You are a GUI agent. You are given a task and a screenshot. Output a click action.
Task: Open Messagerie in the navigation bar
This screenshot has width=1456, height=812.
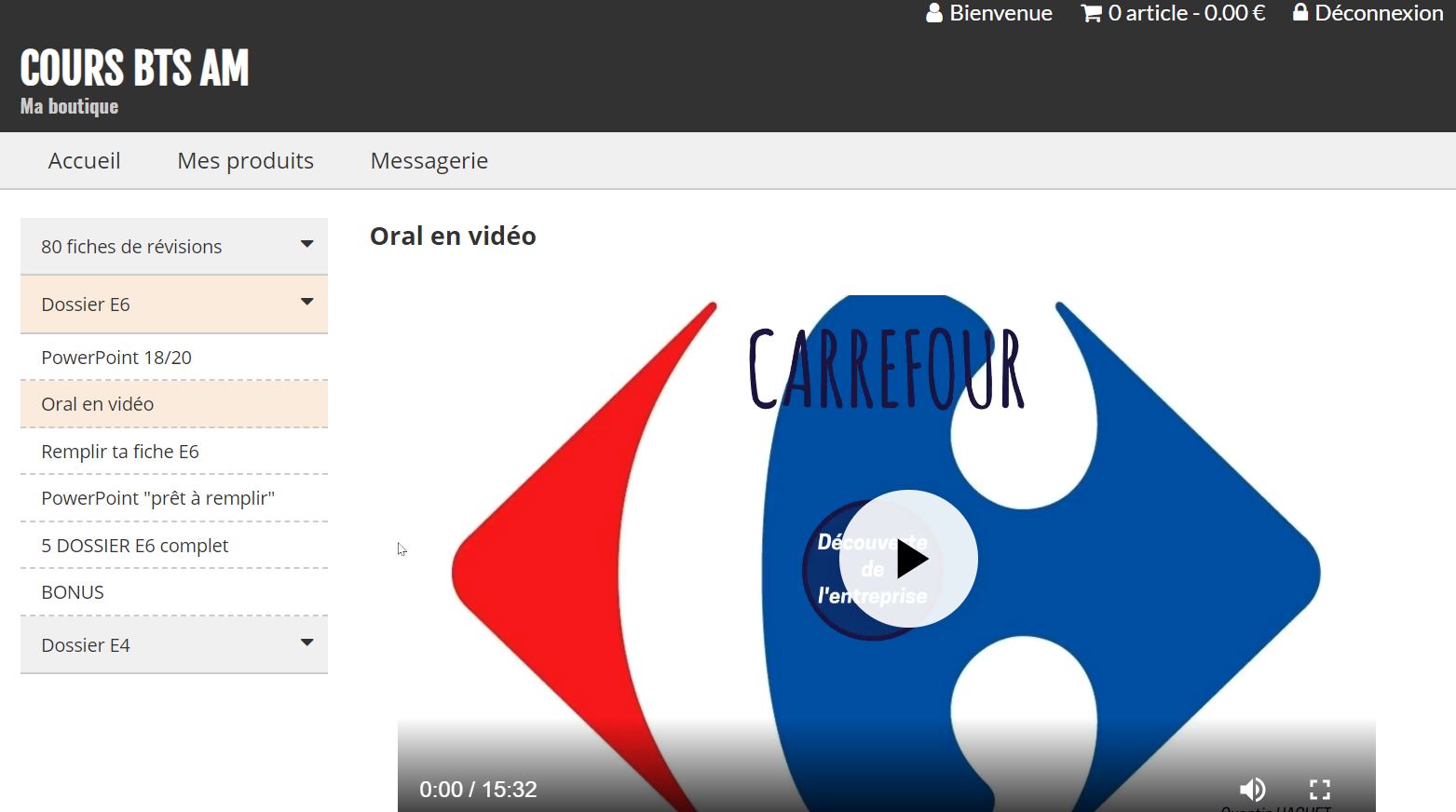pos(429,161)
